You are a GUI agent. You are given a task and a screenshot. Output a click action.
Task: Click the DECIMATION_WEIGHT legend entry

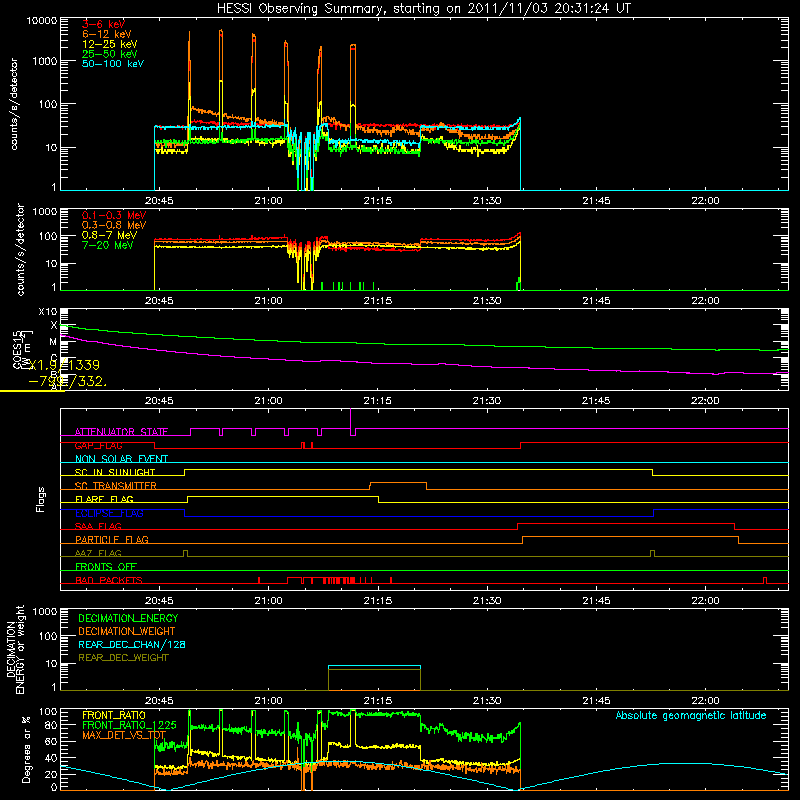click(x=127, y=632)
